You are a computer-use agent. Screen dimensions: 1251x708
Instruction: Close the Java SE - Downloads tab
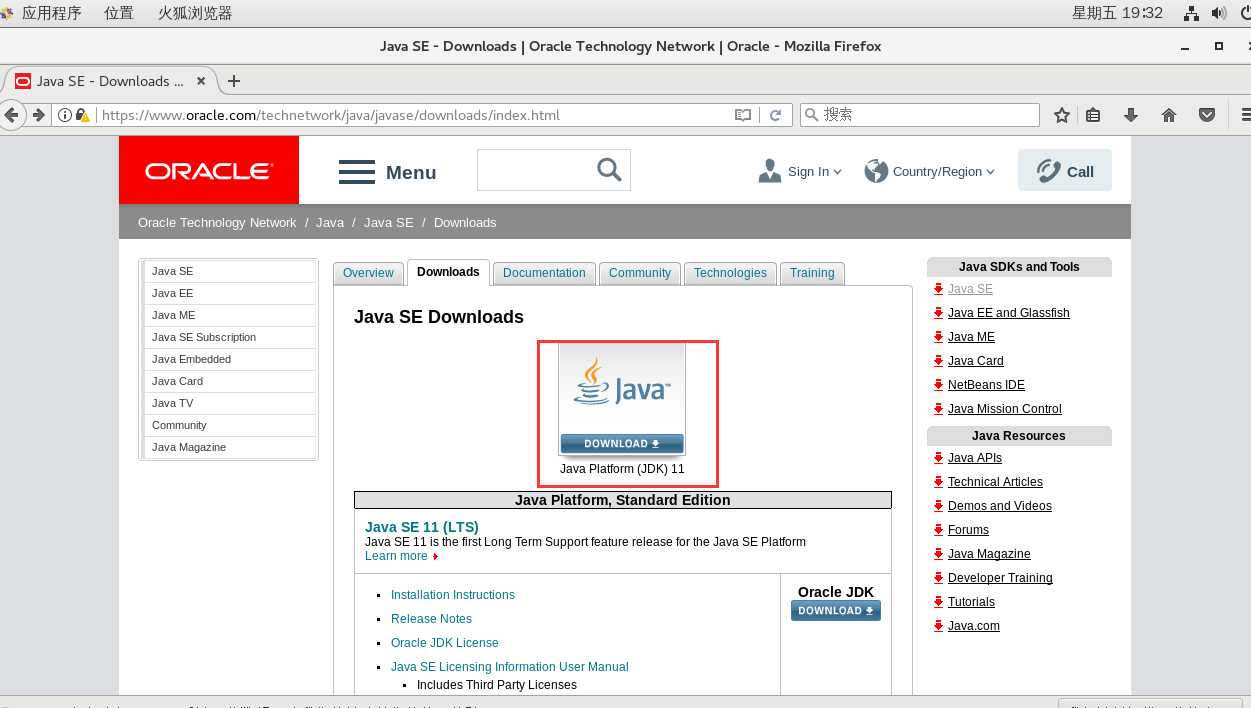(x=201, y=81)
